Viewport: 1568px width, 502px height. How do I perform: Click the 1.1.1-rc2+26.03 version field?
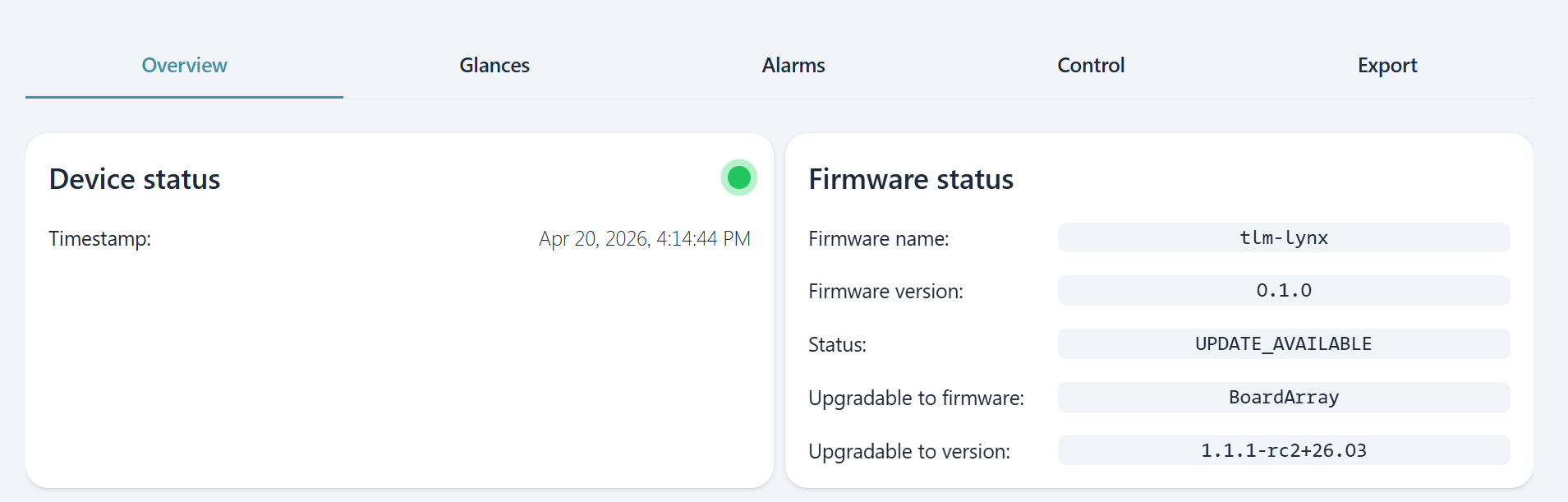1283,451
